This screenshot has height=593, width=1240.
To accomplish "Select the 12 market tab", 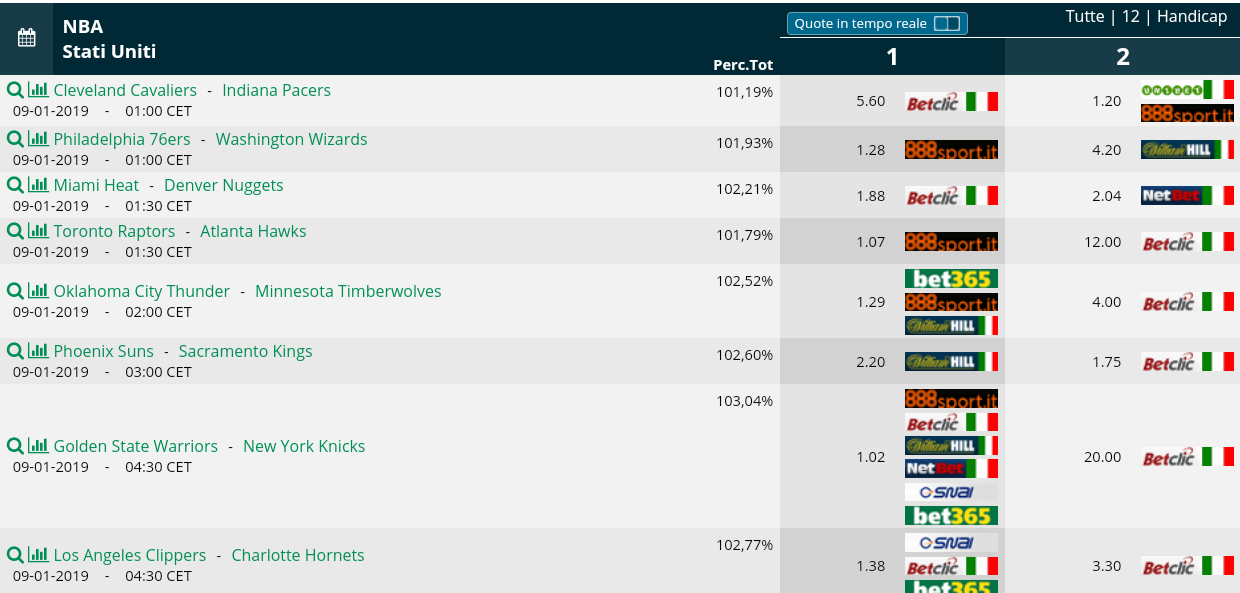I will pyautogui.click(x=1131, y=17).
